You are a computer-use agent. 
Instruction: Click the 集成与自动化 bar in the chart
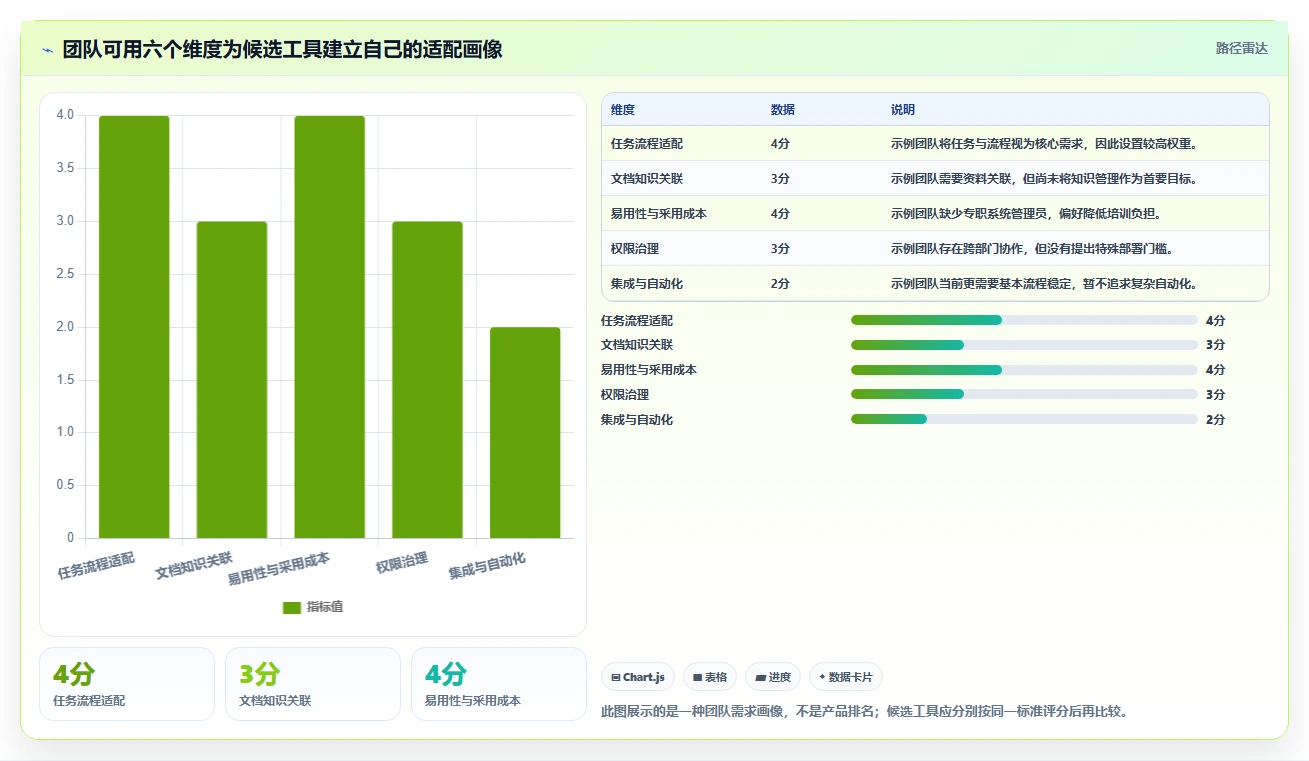pos(525,433)
